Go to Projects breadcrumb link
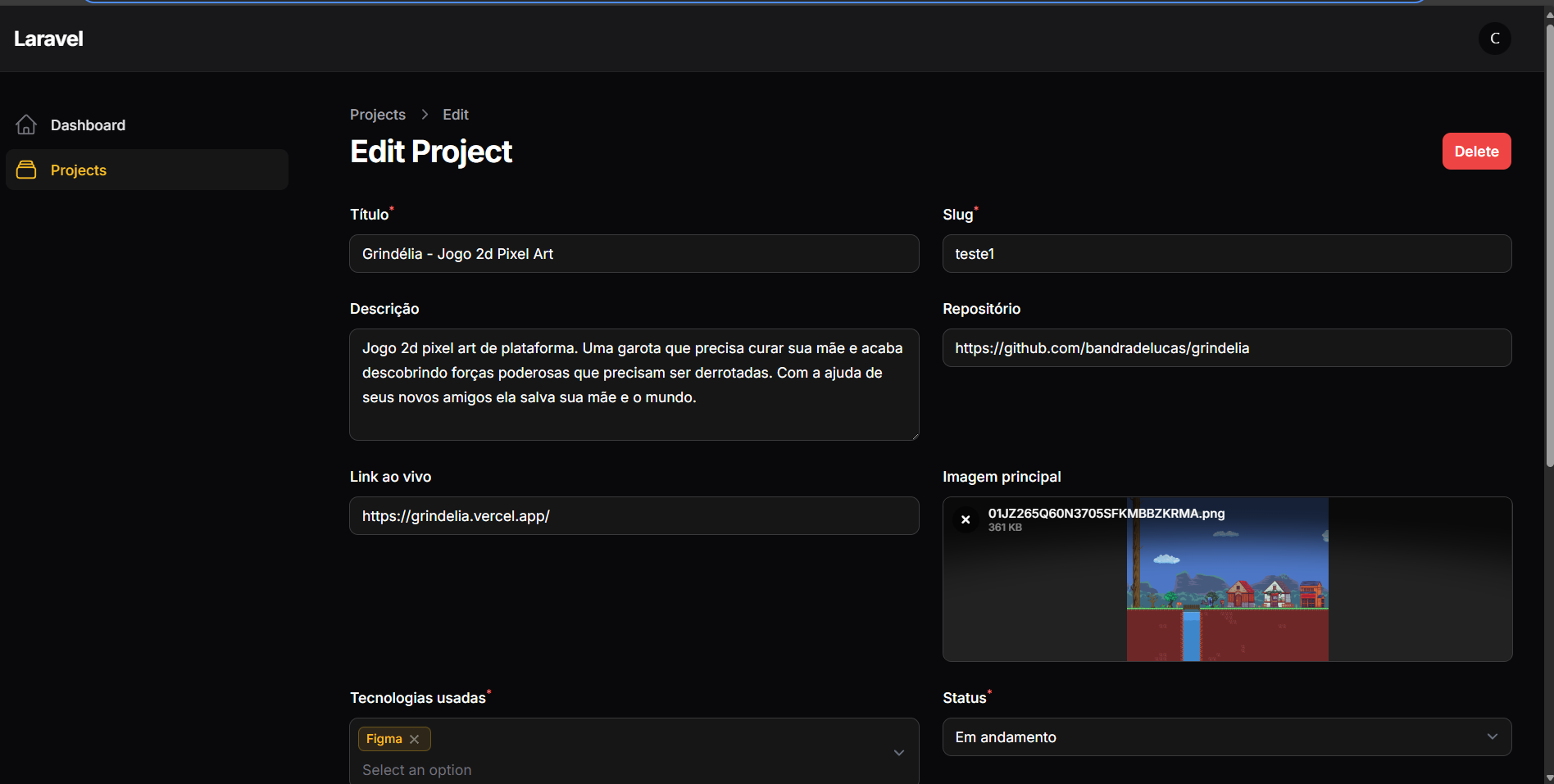Image resolution: width=1554 pixels, height=784 pixels. [377, 115]
